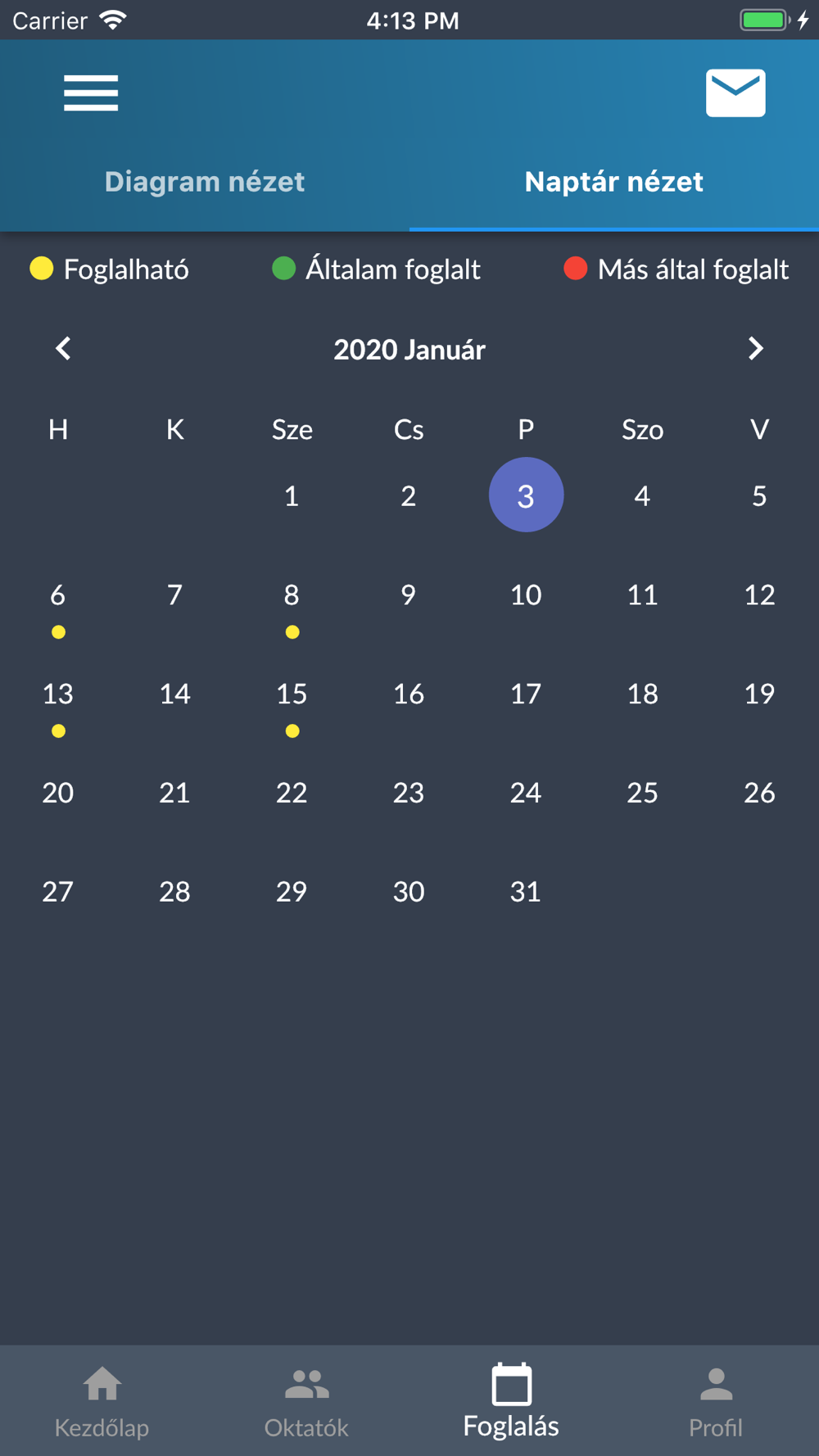This screenshot has height=1456, width=819.
Task: Go to Kezdőlap home icon
Action: [102, 1384]
